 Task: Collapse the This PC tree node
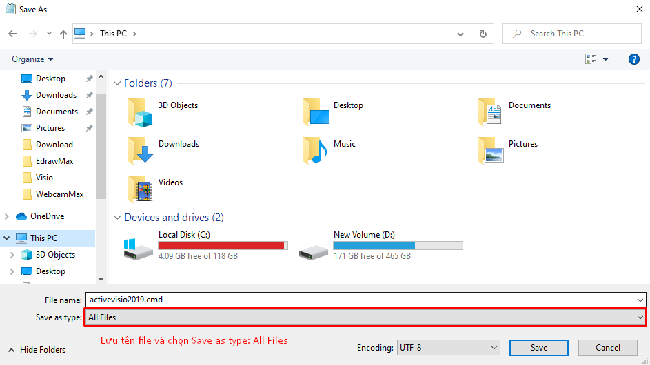7,238
